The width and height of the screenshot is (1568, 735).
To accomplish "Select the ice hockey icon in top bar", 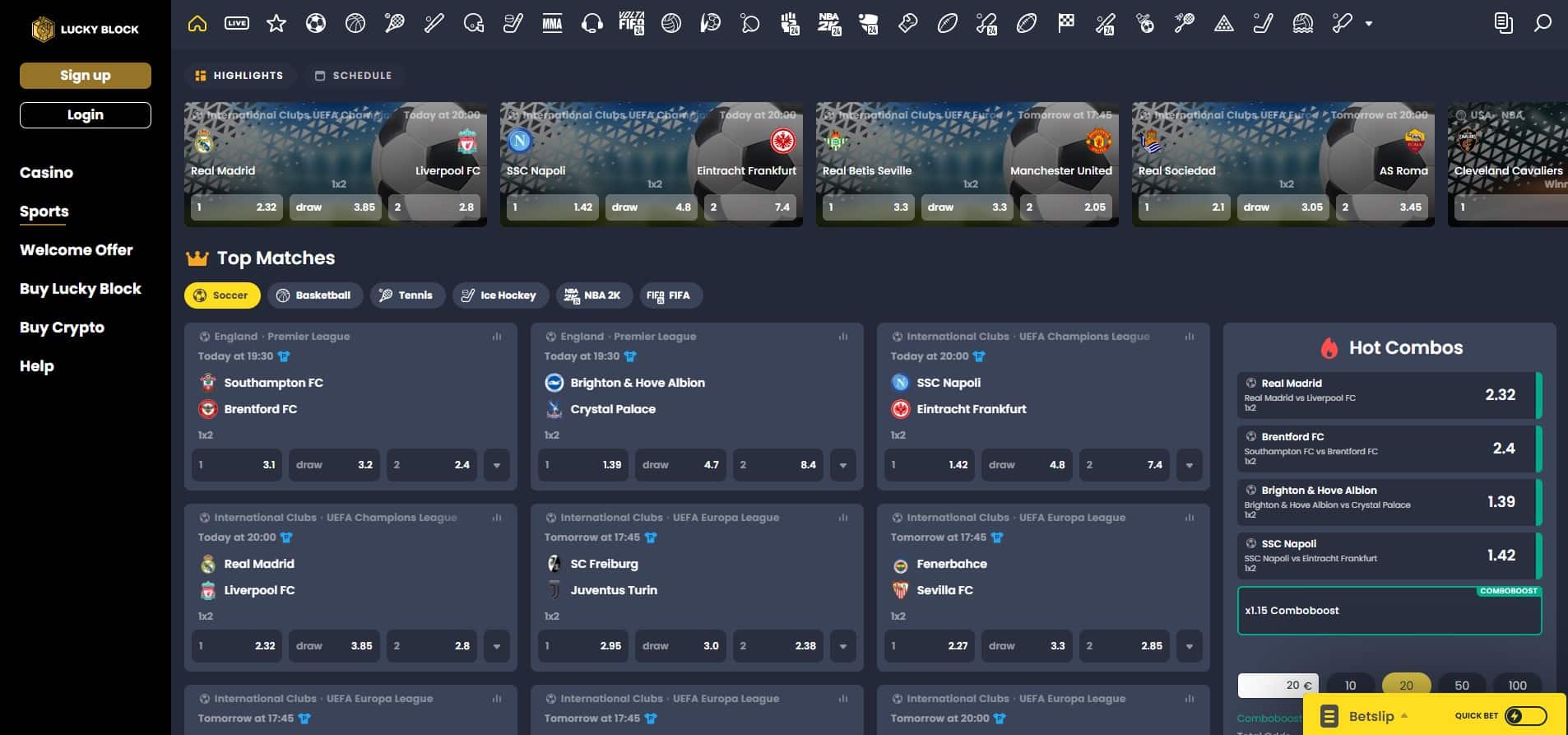I will pos(513,24).
